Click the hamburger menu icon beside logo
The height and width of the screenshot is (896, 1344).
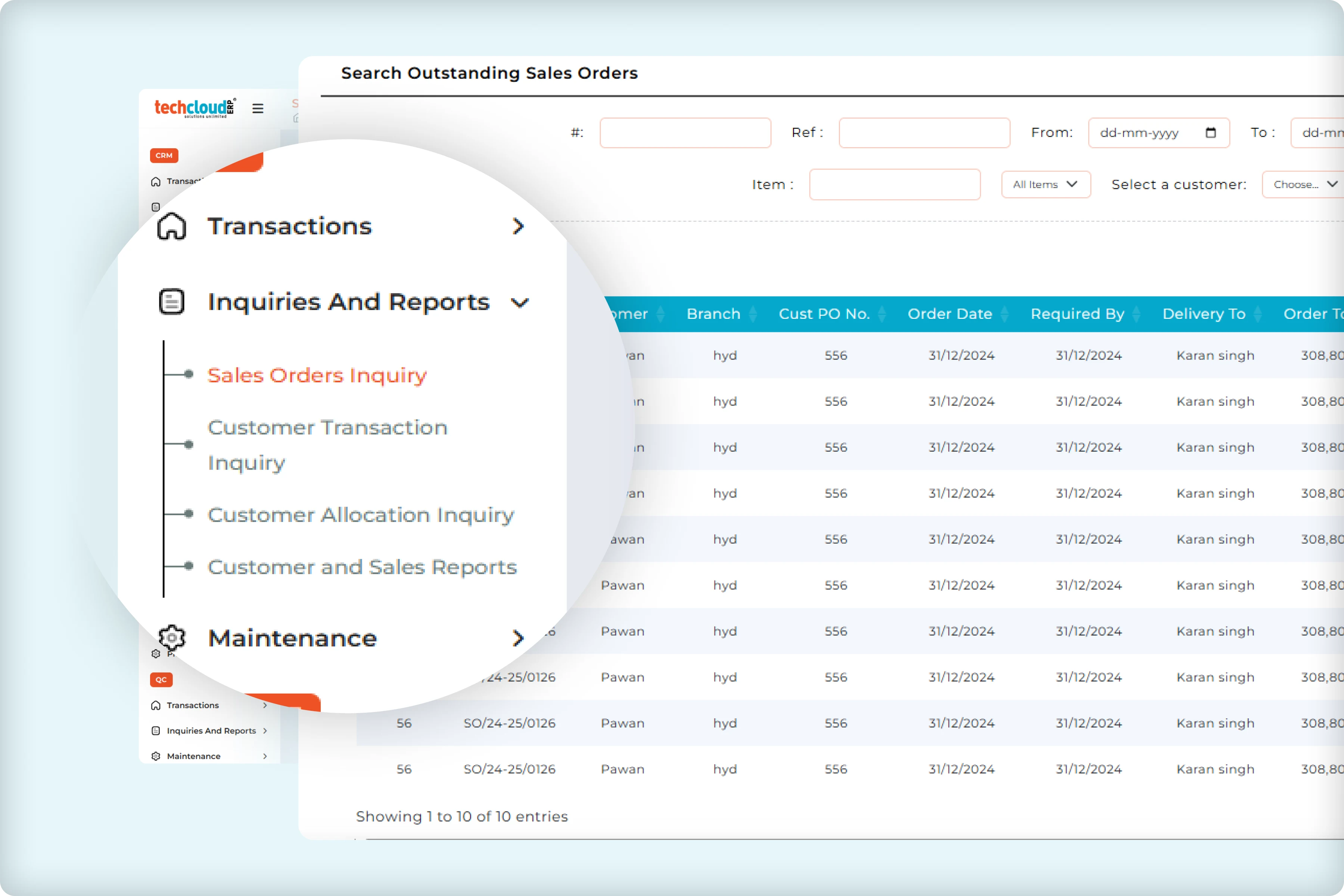[x=258, y=109]
